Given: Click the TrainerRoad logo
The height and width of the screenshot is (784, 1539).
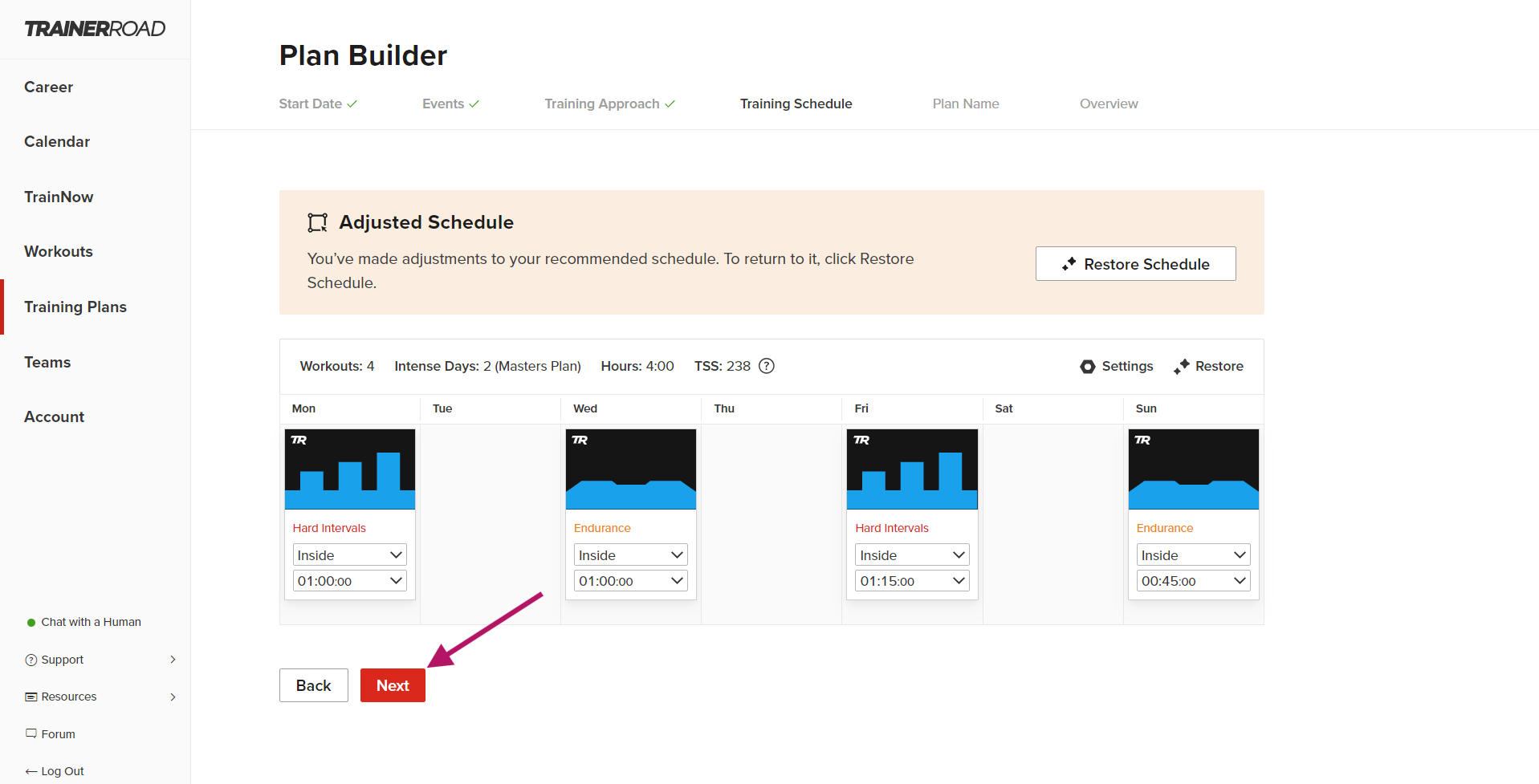Looking at the screenshot, I should (95, 29).
